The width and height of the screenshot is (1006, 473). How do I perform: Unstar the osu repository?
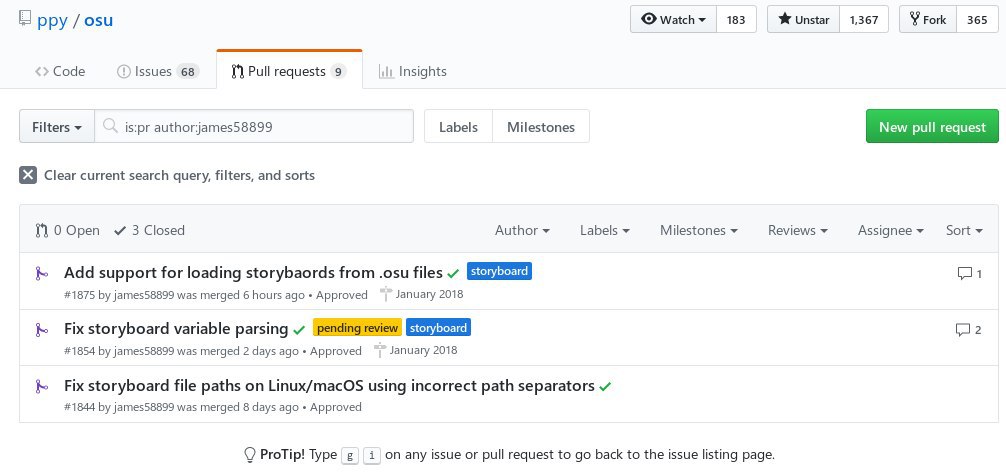tap(803, 19)
